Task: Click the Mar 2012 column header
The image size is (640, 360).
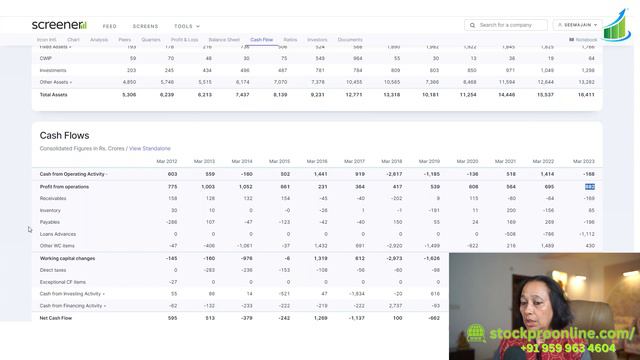Action: 167,162
